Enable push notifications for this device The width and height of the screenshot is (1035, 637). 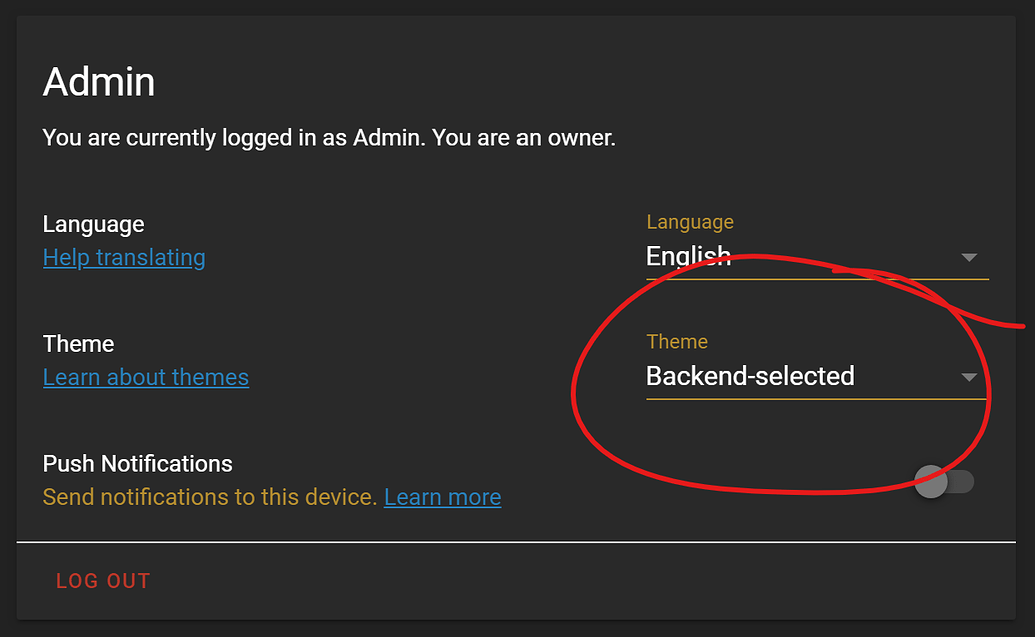click(x=945, y=481)
